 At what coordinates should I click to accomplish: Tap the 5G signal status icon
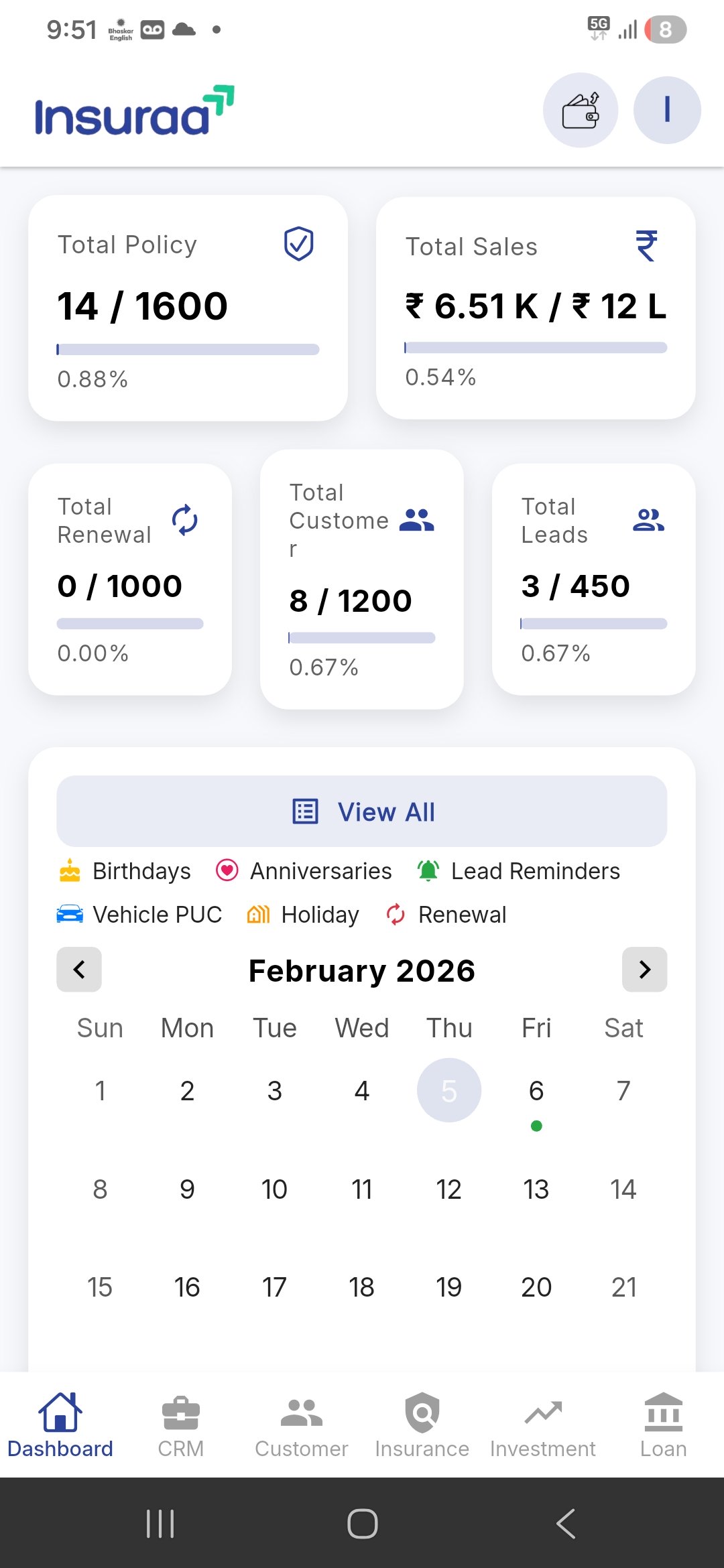599,29
